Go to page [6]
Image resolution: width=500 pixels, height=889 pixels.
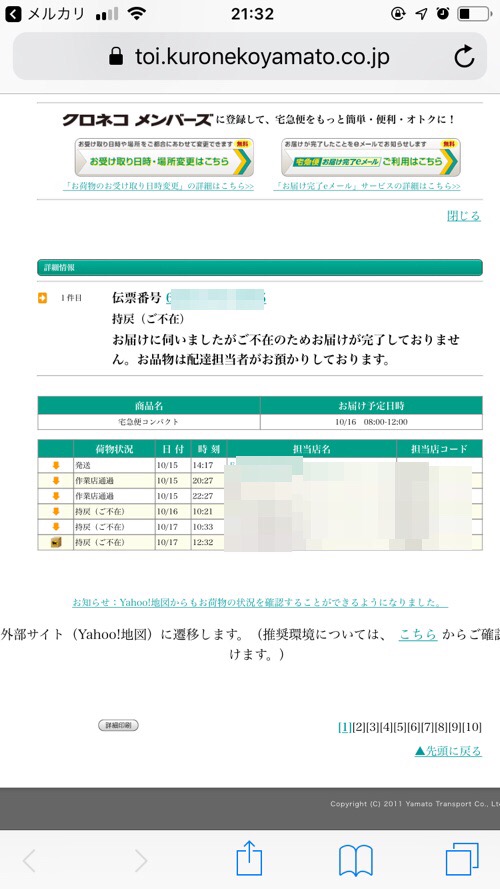(413, 727)
